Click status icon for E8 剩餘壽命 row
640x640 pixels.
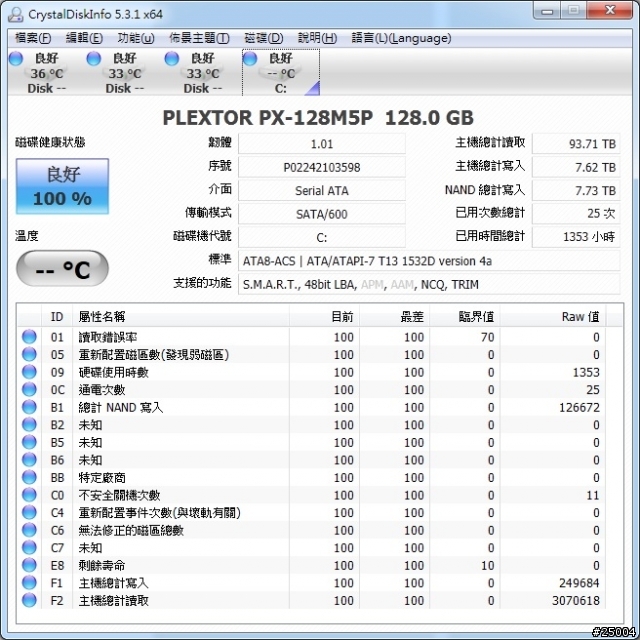tap(29, 565)
